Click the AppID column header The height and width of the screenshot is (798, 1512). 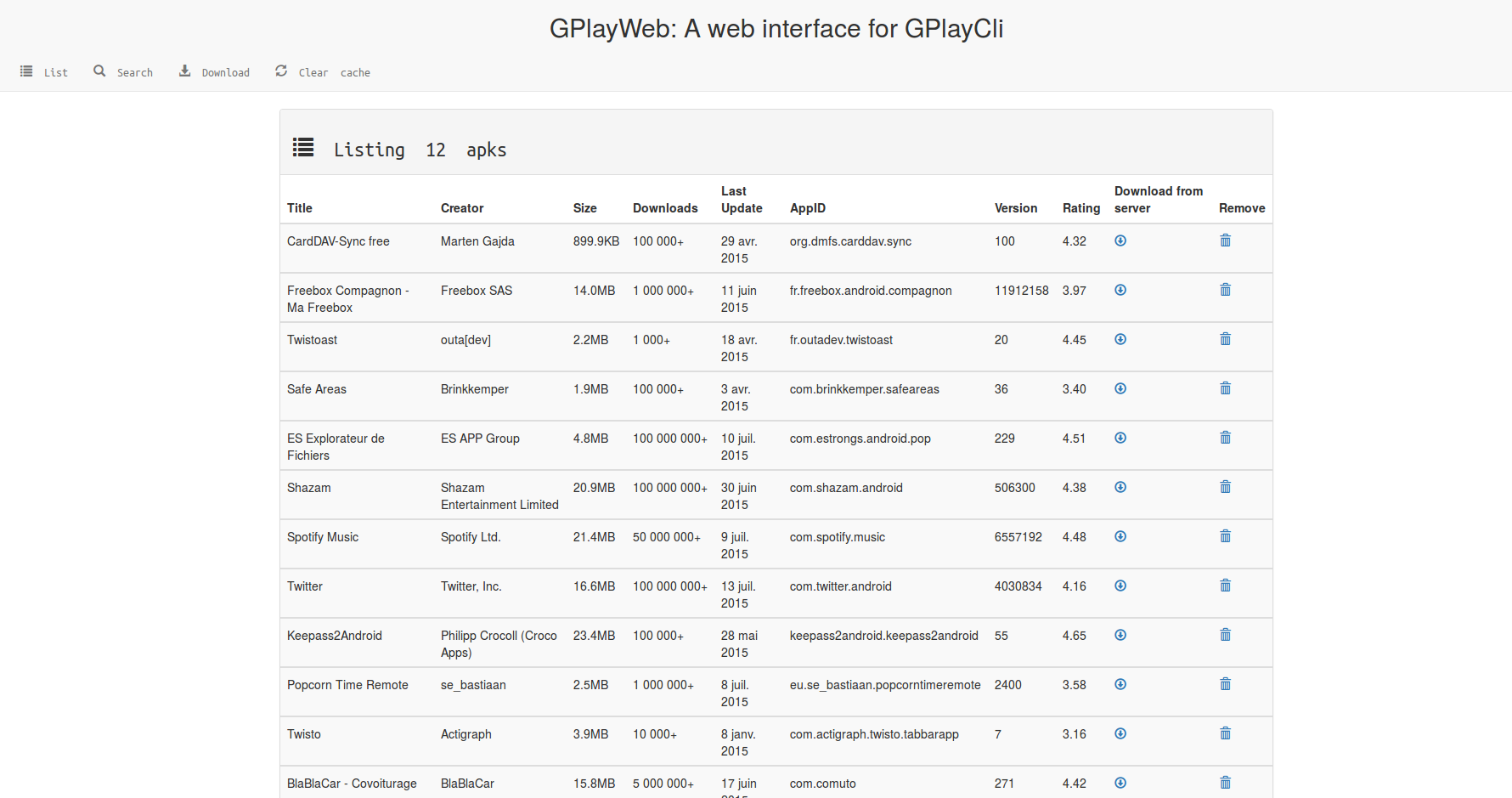tap(808, 208)
